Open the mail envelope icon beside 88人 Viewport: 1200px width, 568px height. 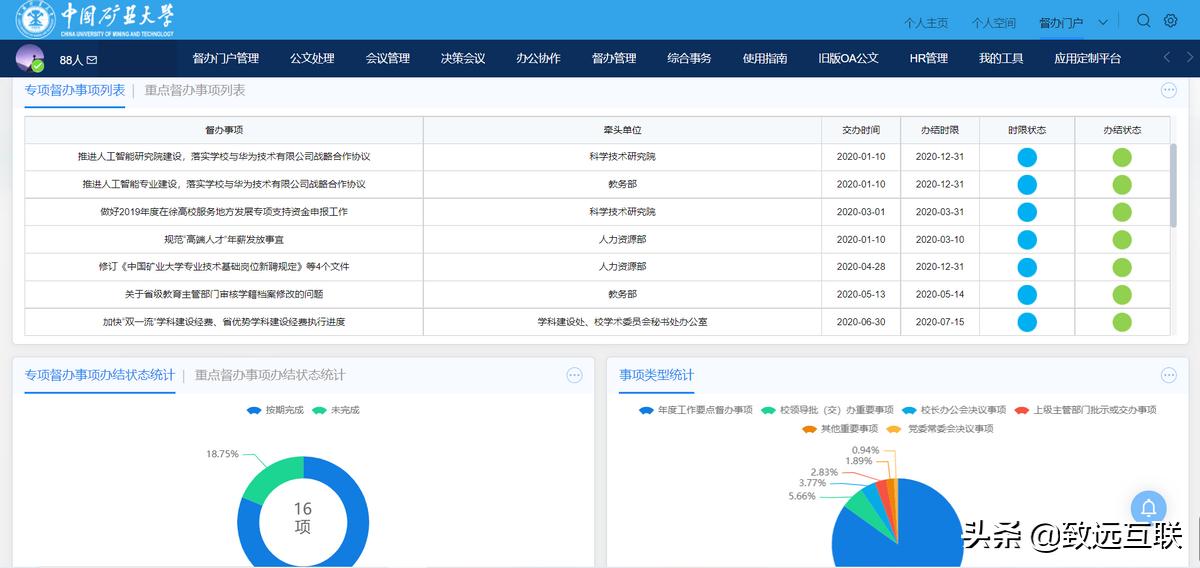[x=92, y=60]
